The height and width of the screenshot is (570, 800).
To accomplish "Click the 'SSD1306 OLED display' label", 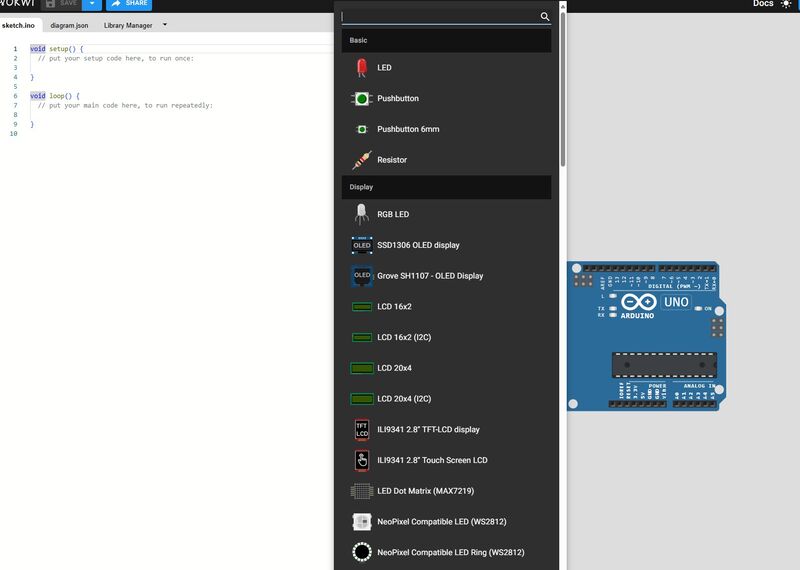I will [x=418, y=245].
